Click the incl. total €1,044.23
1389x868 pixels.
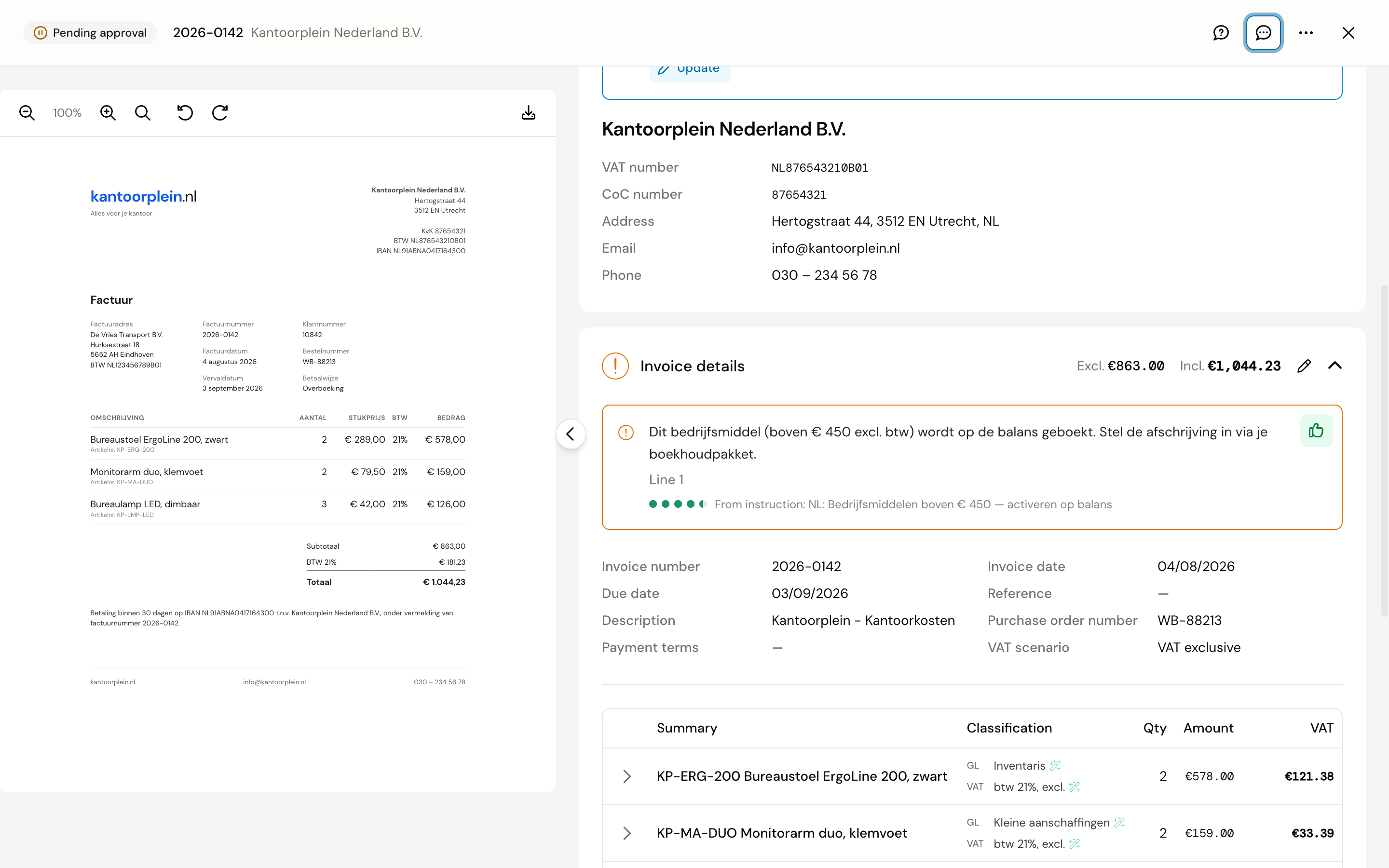coord(1244,366)
